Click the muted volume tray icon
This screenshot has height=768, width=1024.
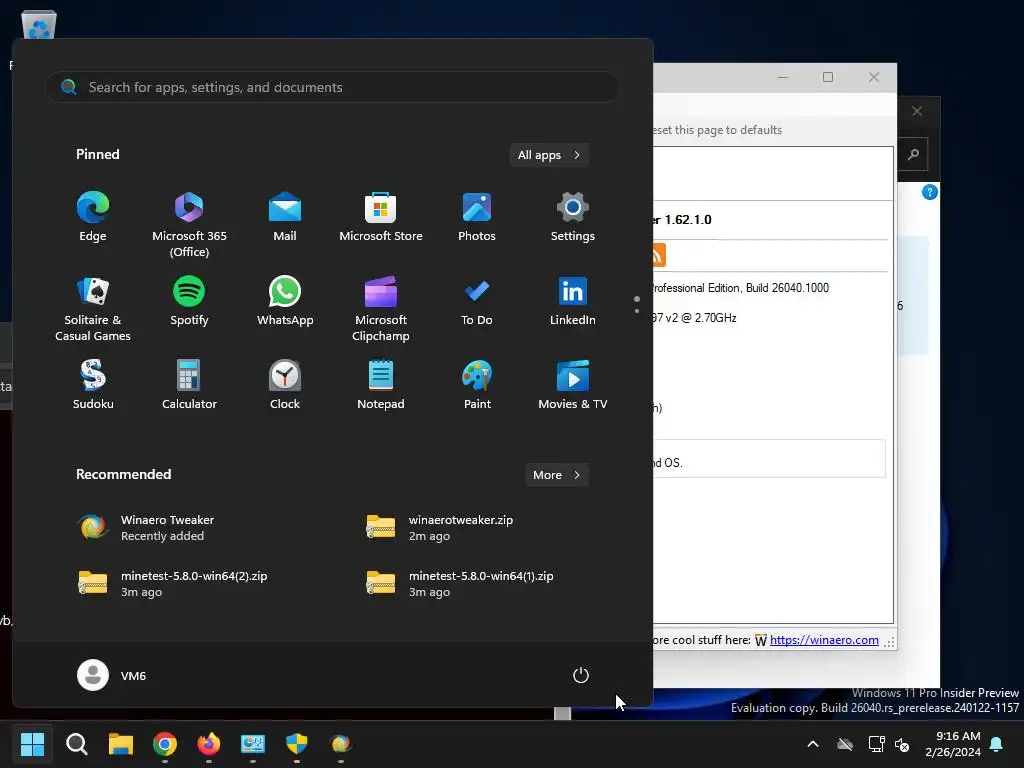(x=902, y=744)
